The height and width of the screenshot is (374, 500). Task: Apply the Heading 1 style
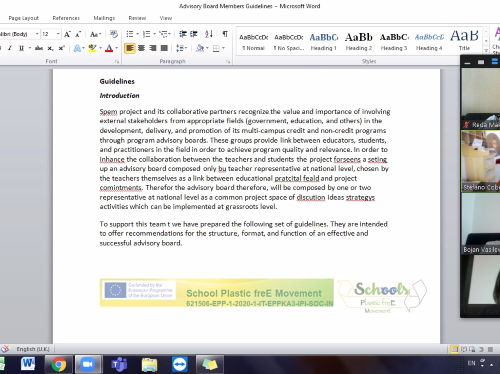(324, 42)
